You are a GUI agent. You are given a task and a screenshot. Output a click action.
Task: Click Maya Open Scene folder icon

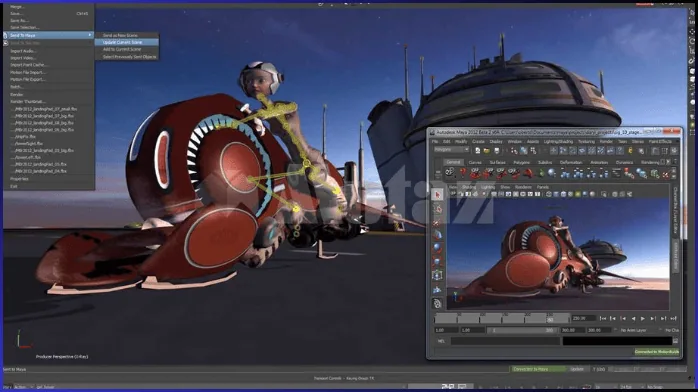[487, 151]
